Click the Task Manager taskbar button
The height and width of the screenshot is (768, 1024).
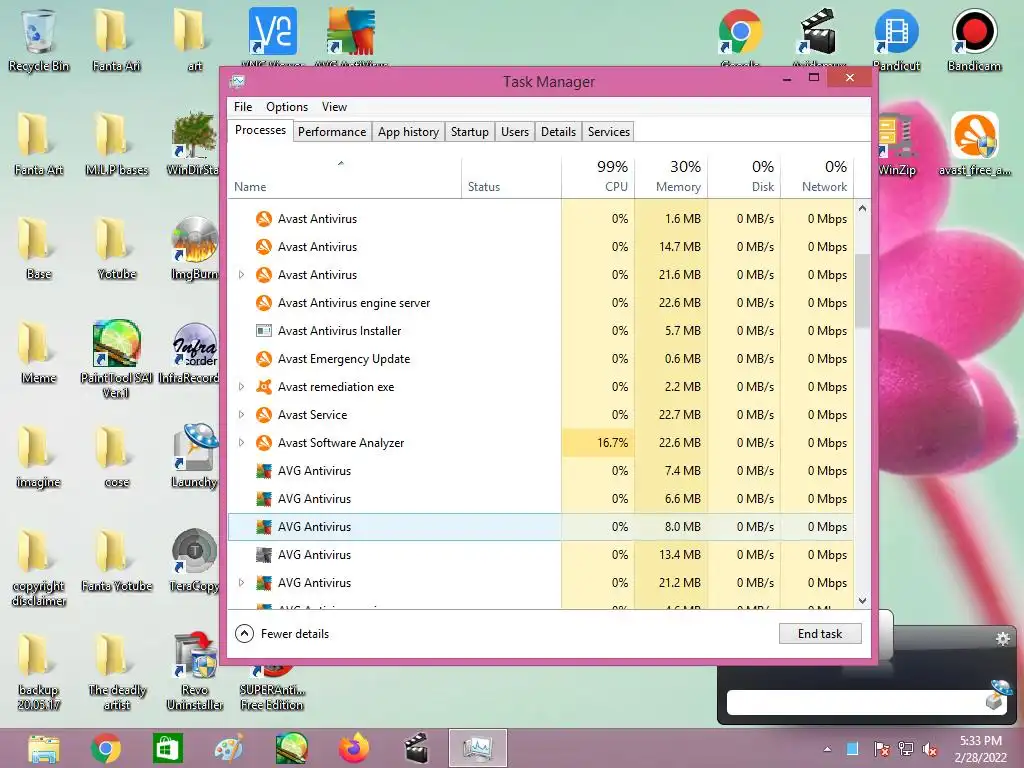pyautogui.click(x=477, y=748)
